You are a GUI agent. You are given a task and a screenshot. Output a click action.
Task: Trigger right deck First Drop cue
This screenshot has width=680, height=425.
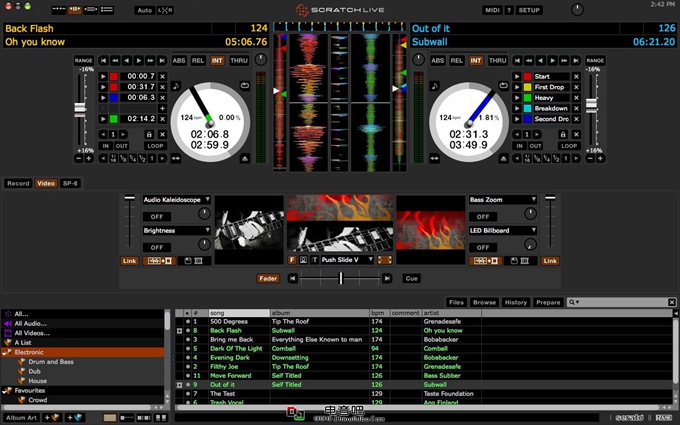517,87
